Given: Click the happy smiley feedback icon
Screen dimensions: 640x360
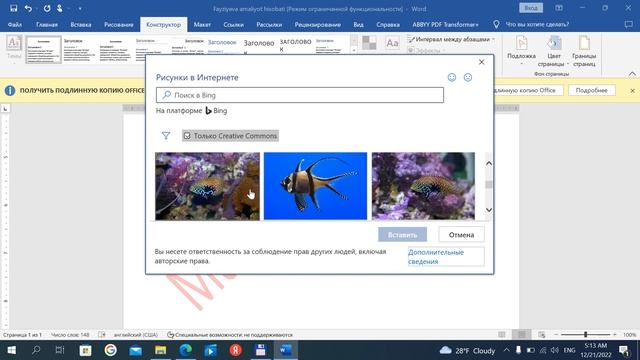Looking at the screenshot, I should click(452, 77).
